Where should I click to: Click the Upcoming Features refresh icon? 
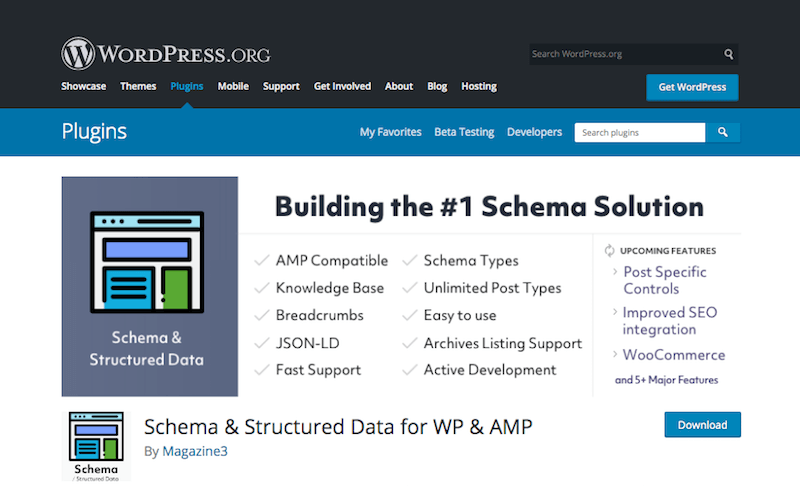[609, 251]
